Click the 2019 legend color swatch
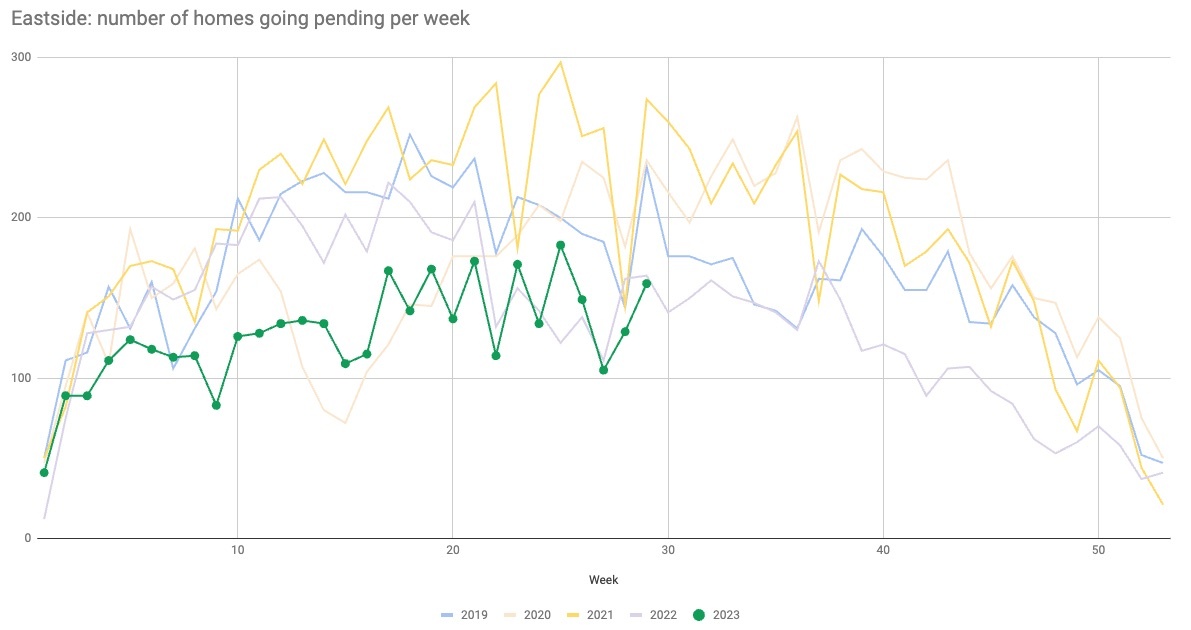The width and height of the screenshot is (1191, 630). click(449, 615)
